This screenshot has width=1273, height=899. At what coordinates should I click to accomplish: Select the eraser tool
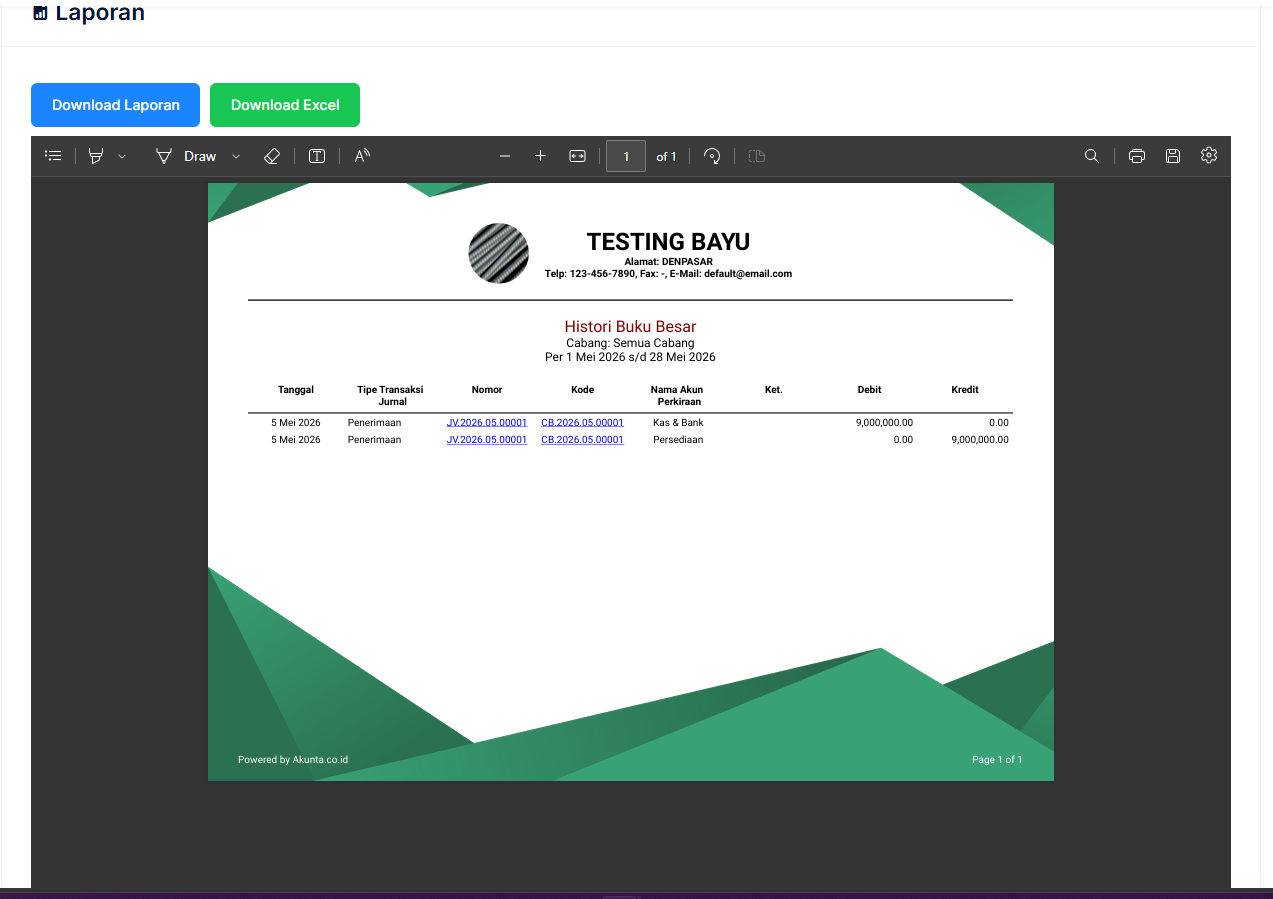click(271, 156)
